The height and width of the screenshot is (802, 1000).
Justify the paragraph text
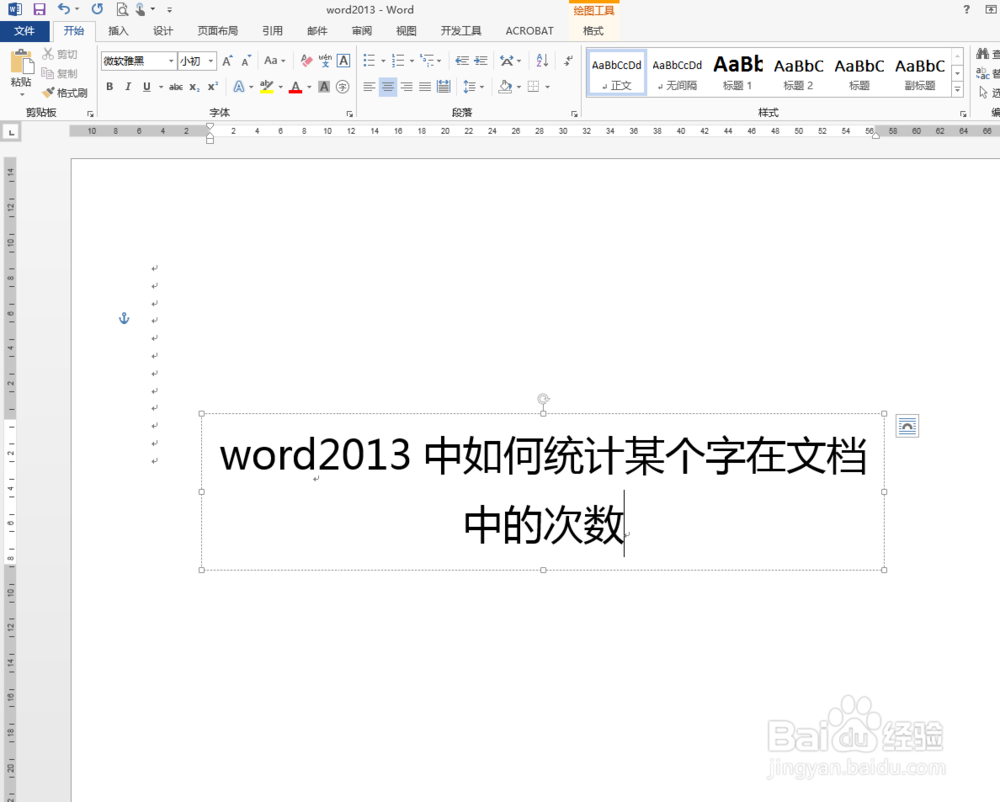(x=425, y=87)
